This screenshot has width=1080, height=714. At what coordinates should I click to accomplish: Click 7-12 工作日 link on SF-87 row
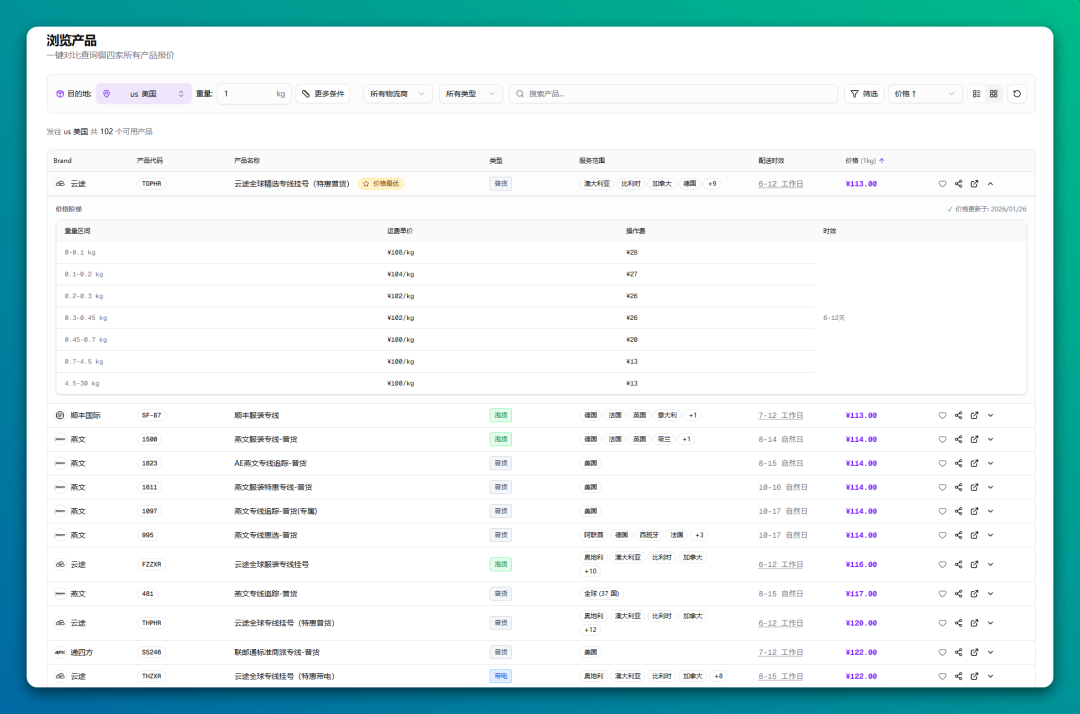(780, 415)
